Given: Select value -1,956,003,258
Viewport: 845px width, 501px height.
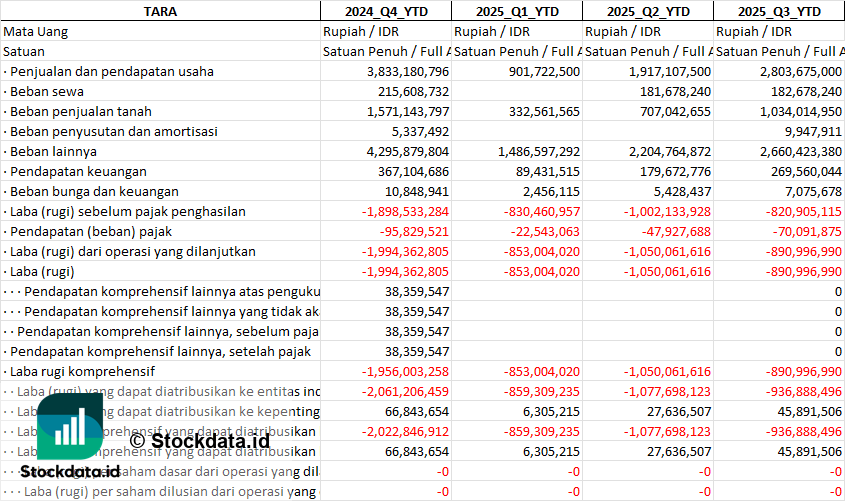Looking at the screenshot, I should point(405,371).
